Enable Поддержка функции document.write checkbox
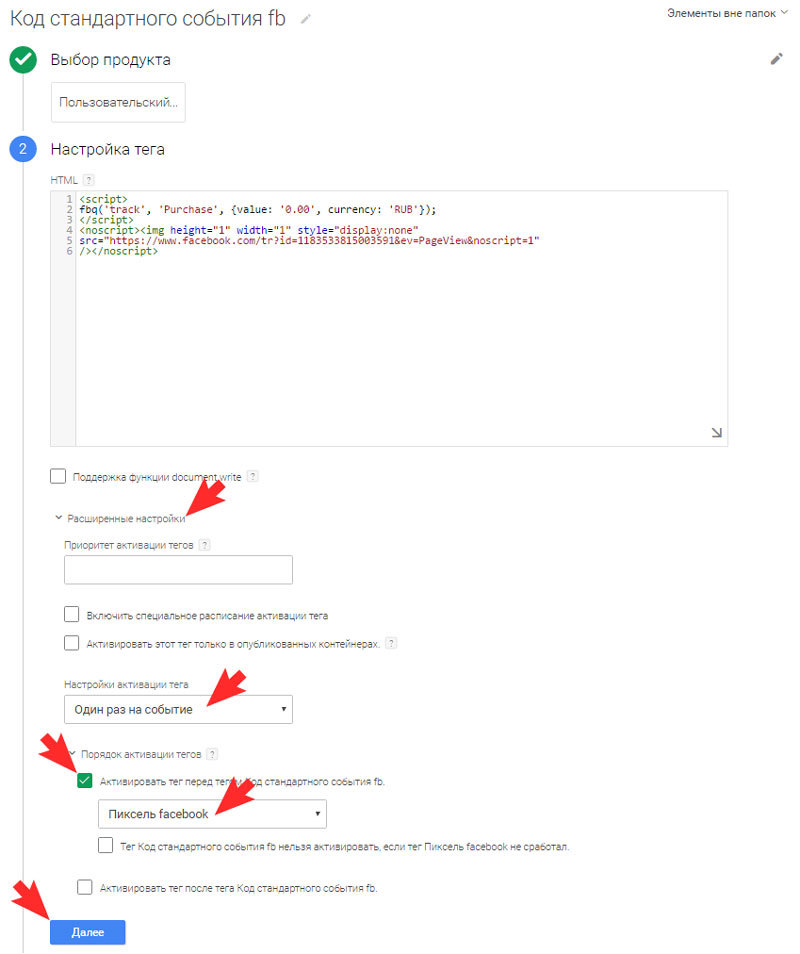This screenshot has width=800, height=954. [x=58, y=476]
